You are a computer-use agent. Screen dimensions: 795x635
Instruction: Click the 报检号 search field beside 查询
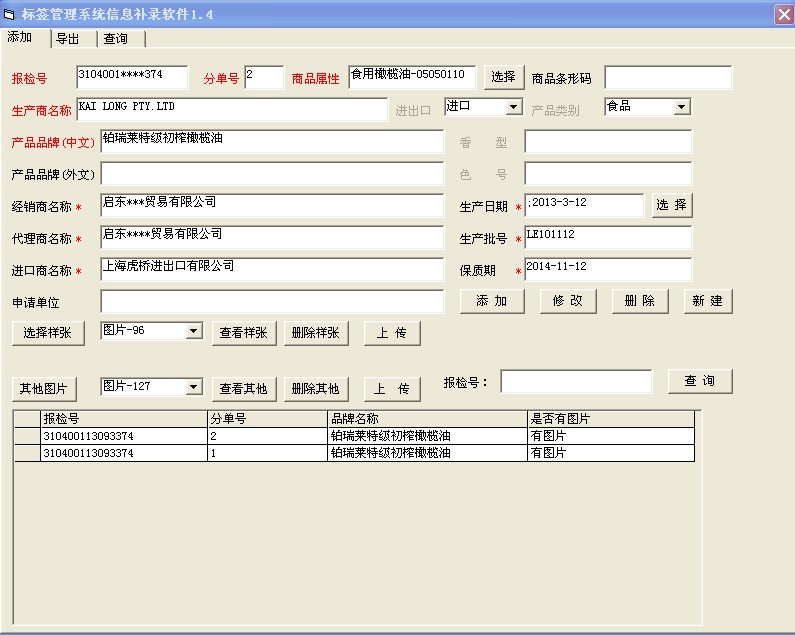click(x=576, y=381)
